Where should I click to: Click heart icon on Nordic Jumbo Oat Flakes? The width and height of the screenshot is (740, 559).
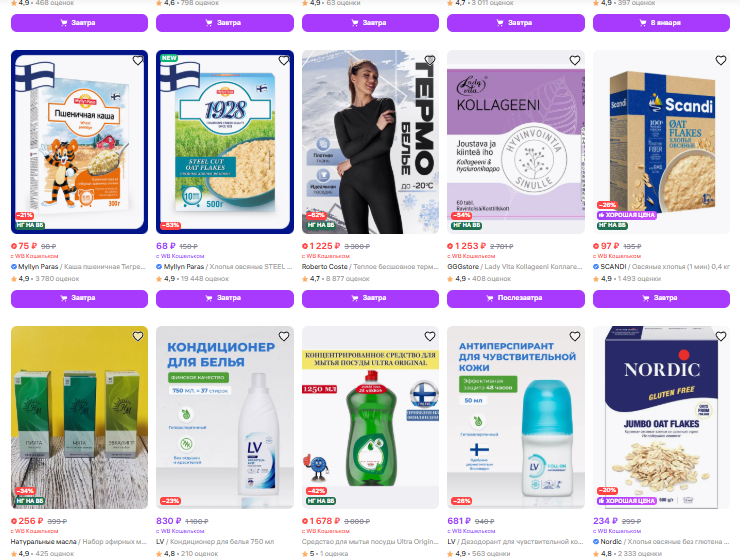721,336
